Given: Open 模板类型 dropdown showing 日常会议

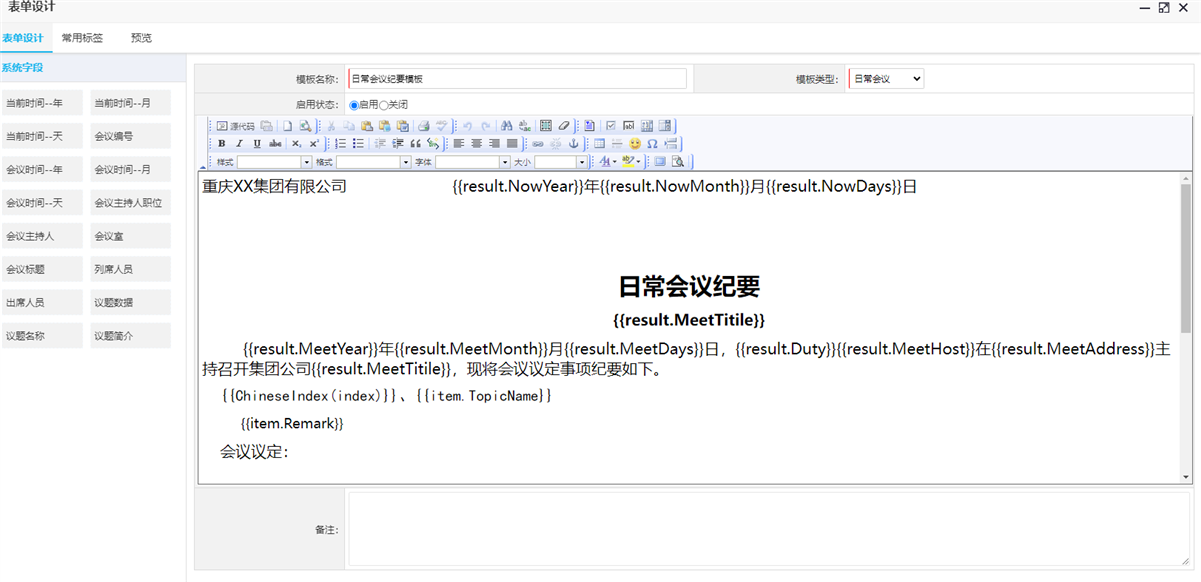Looking at the screenshot, I should pyautogui.click(x=886, y=78).
